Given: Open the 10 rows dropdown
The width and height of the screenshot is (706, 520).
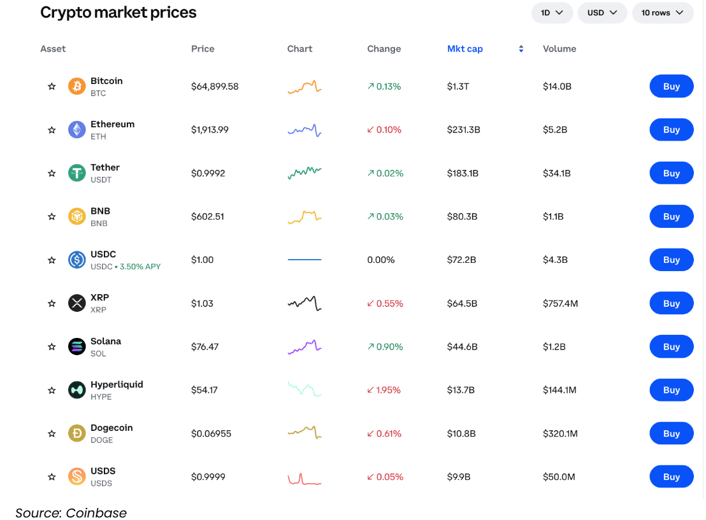Looking at the screenshot, I should (x=662, y=13).
